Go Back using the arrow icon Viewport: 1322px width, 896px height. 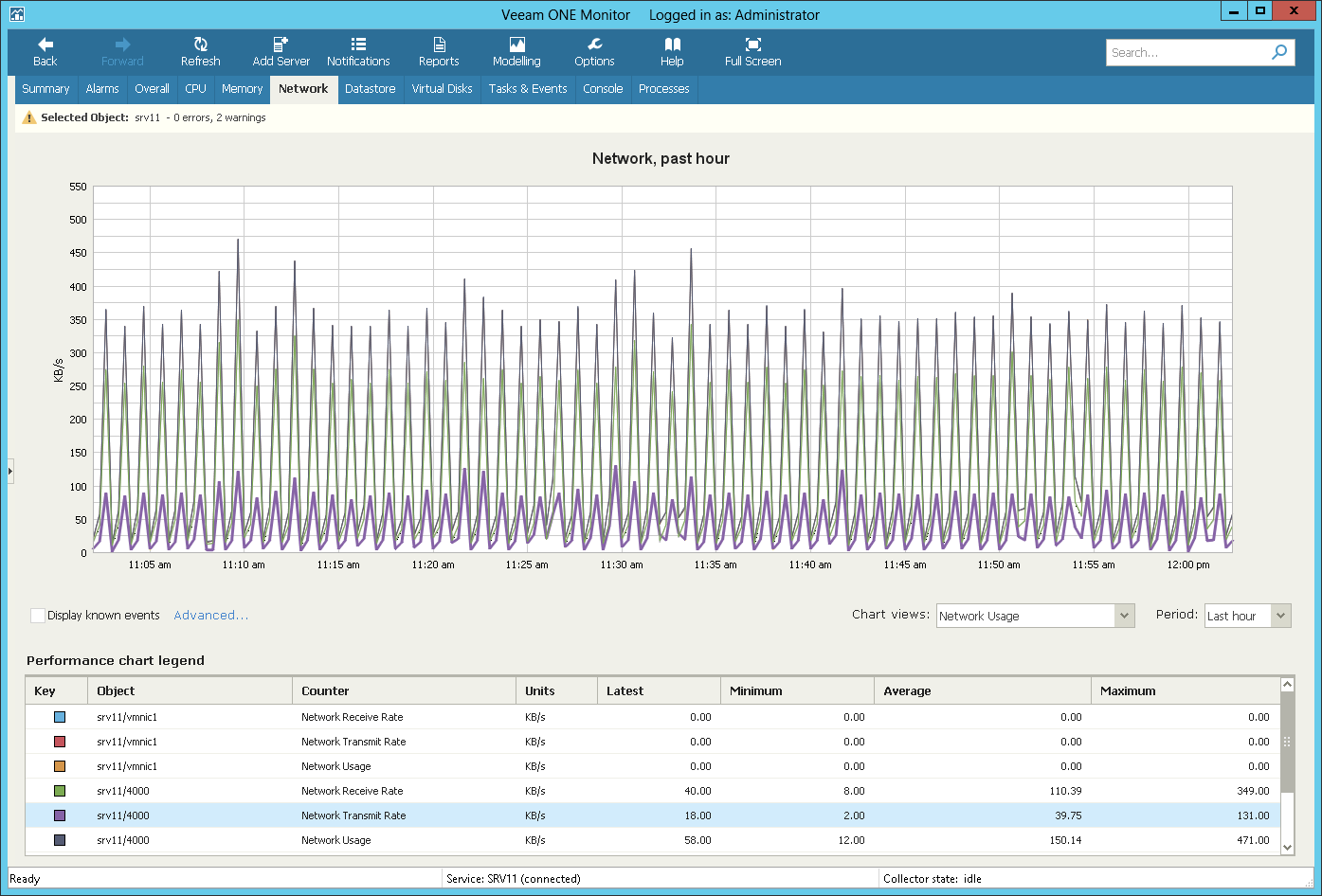click(x=45, y=45)
